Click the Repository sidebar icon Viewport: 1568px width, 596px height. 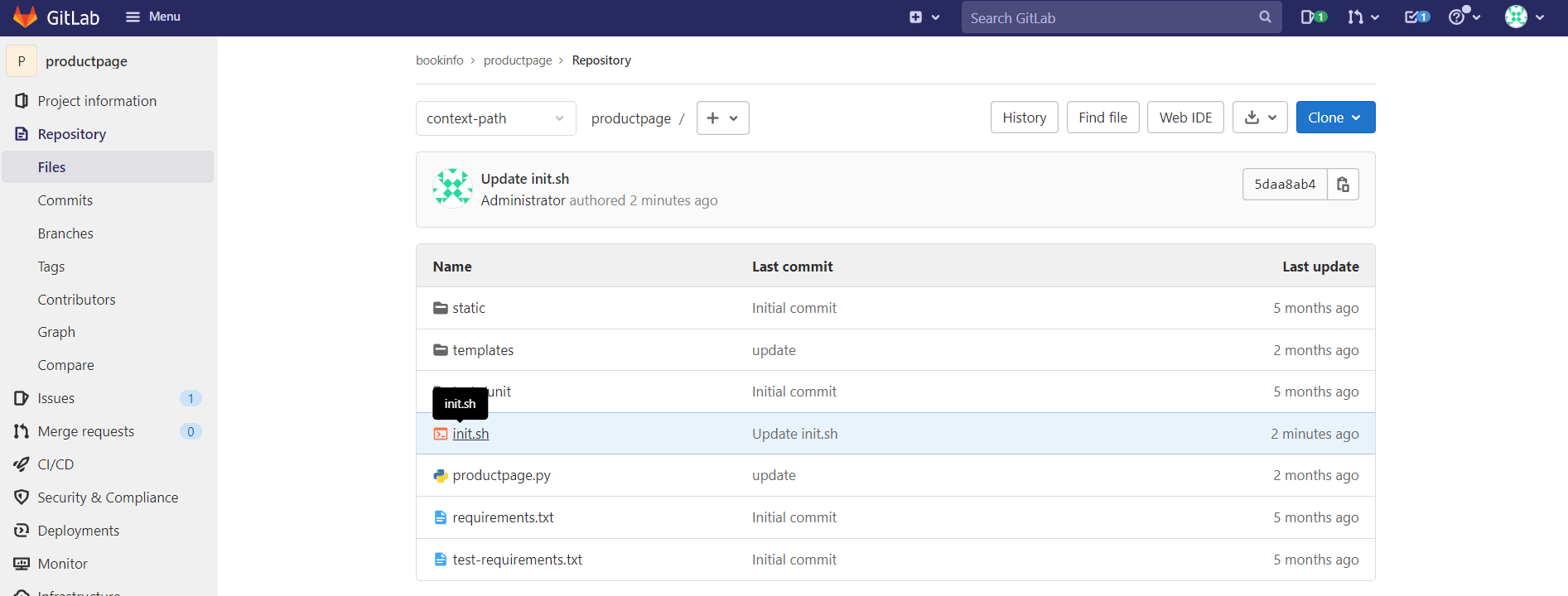pos(22,134)
